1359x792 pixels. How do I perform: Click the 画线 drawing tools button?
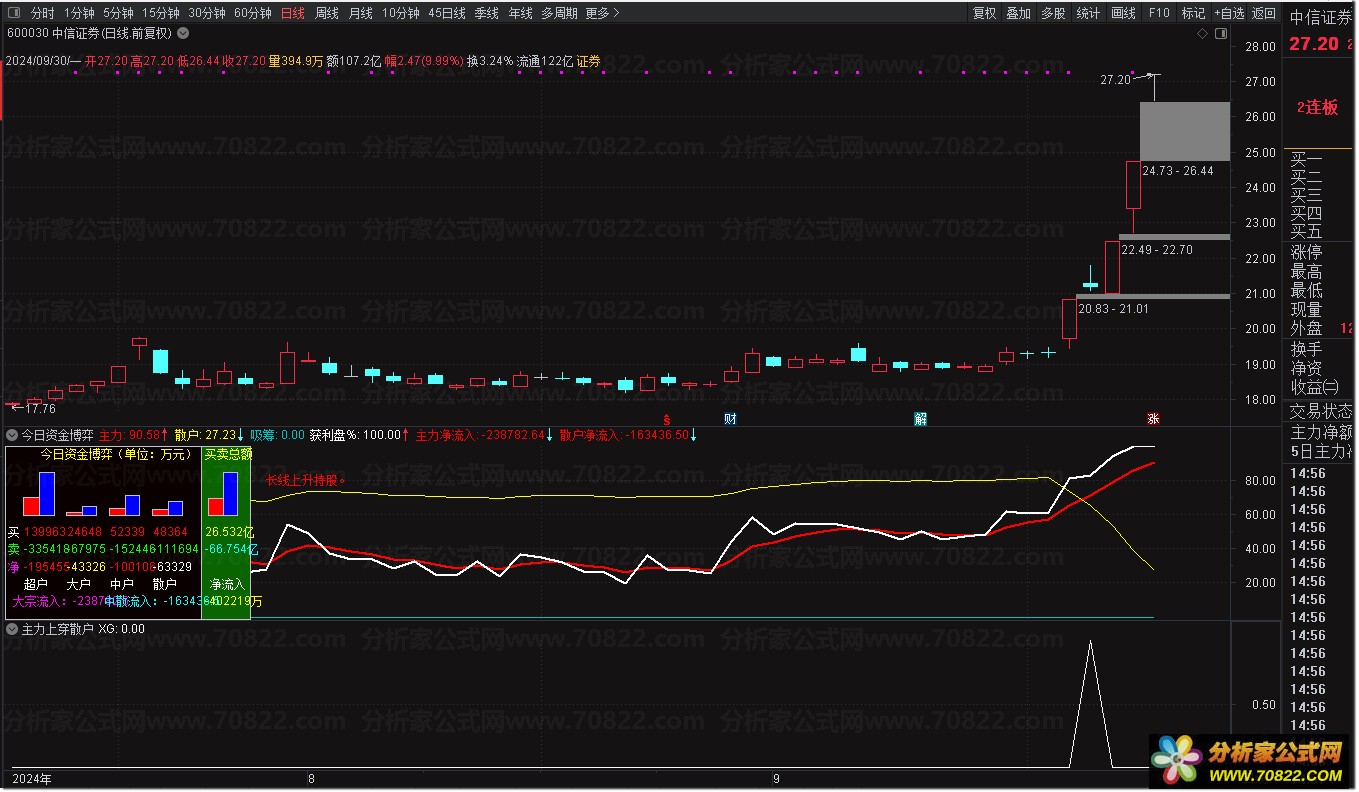[x=1123, y=13]
